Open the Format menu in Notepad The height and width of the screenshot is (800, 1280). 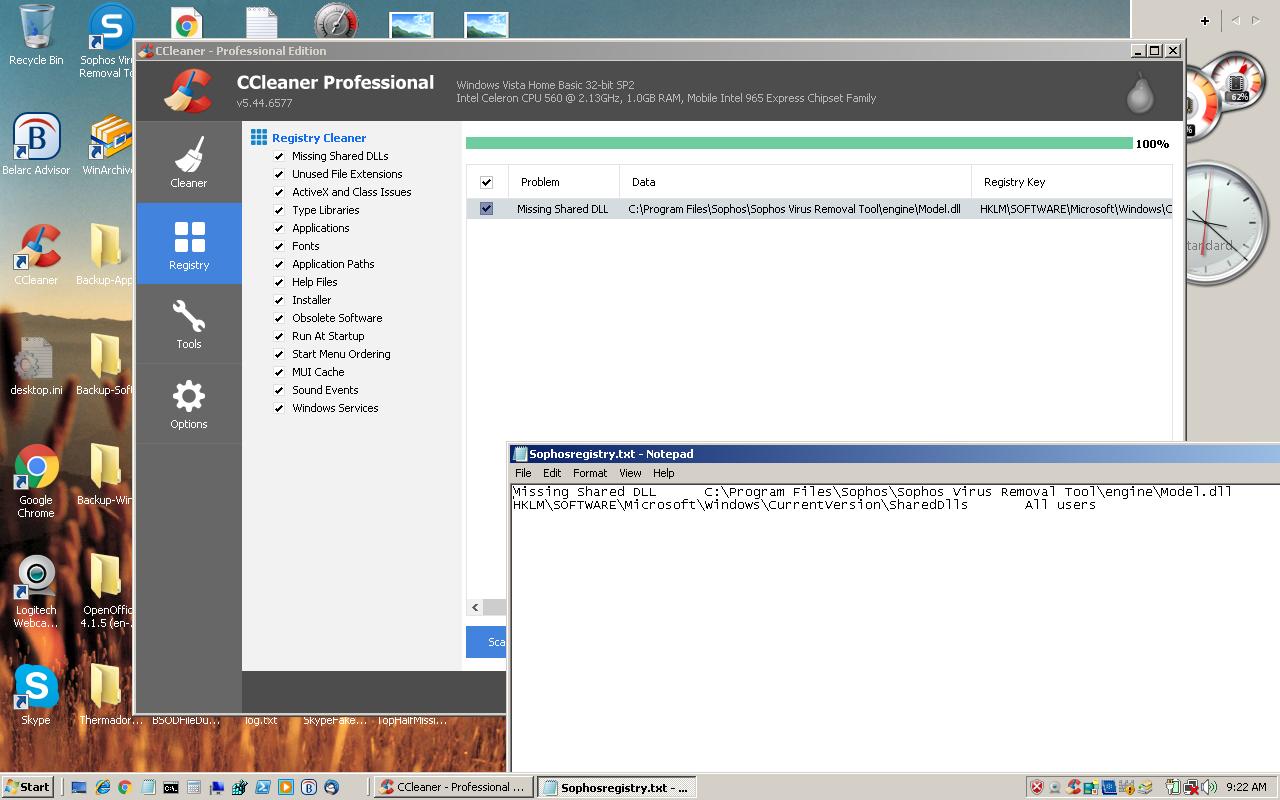590,473
